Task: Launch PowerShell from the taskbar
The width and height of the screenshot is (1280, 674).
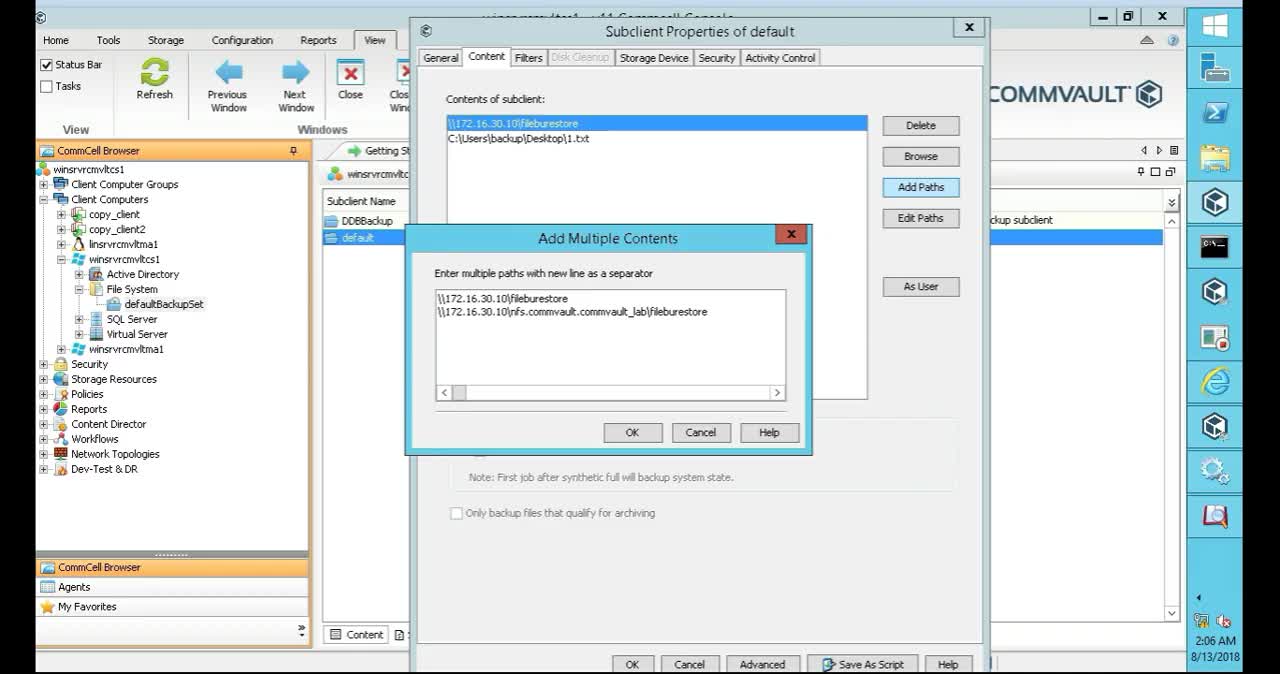Action: (1215, 113)
